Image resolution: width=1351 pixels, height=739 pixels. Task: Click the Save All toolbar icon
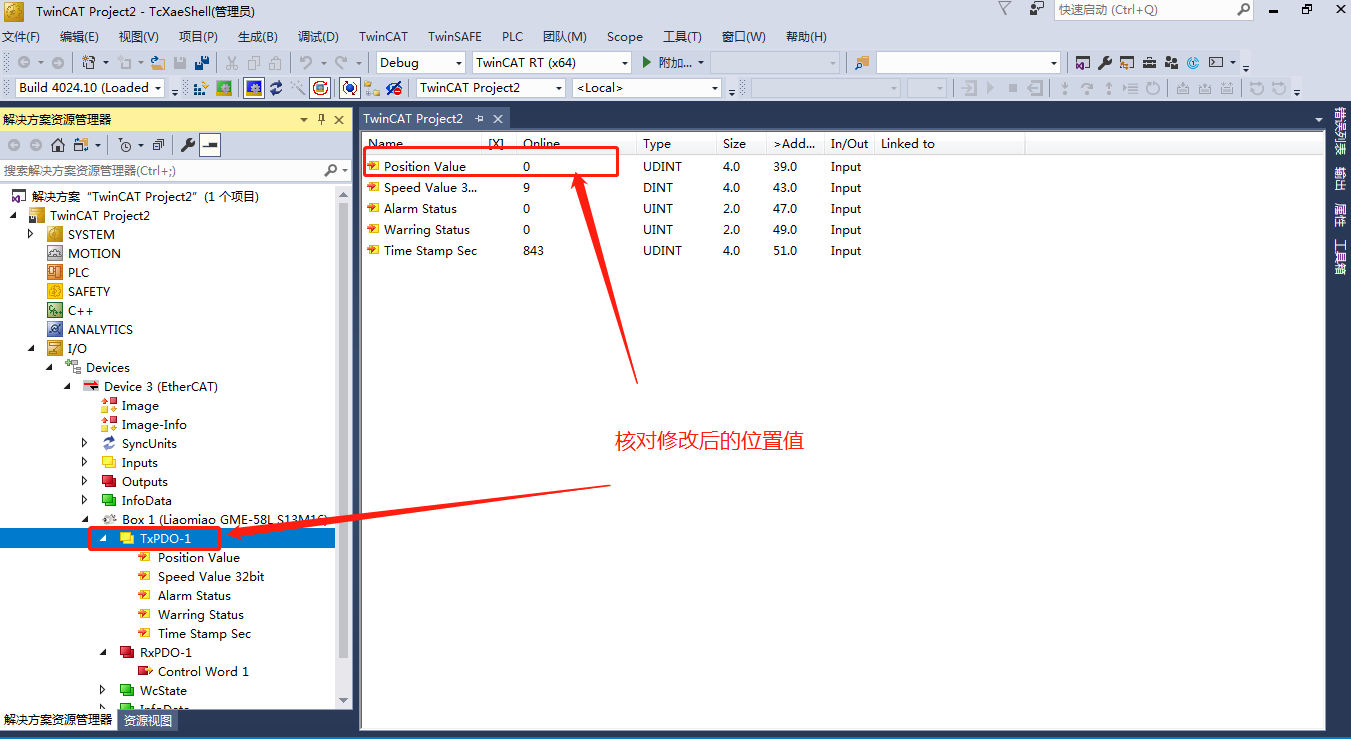(x=202, y=63)
